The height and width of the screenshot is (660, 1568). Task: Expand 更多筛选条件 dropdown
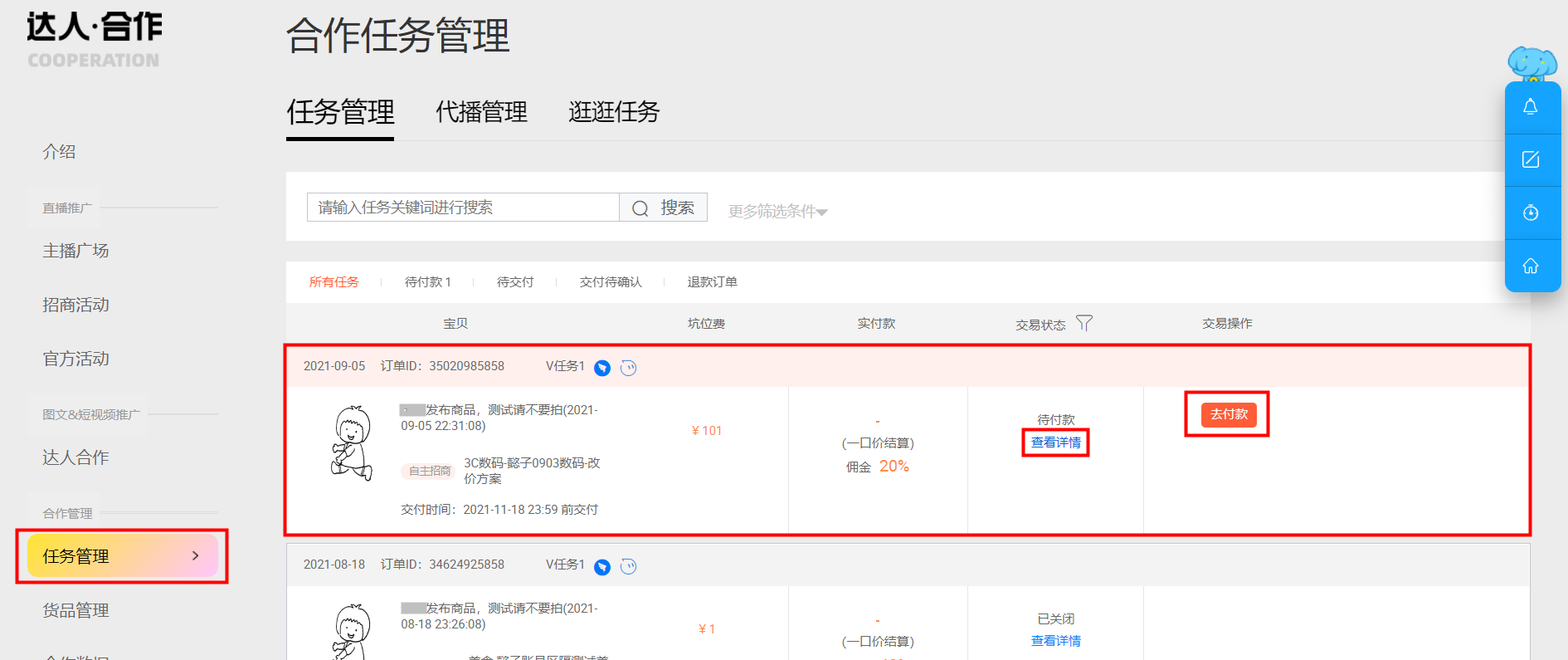[x=778, y=212]
